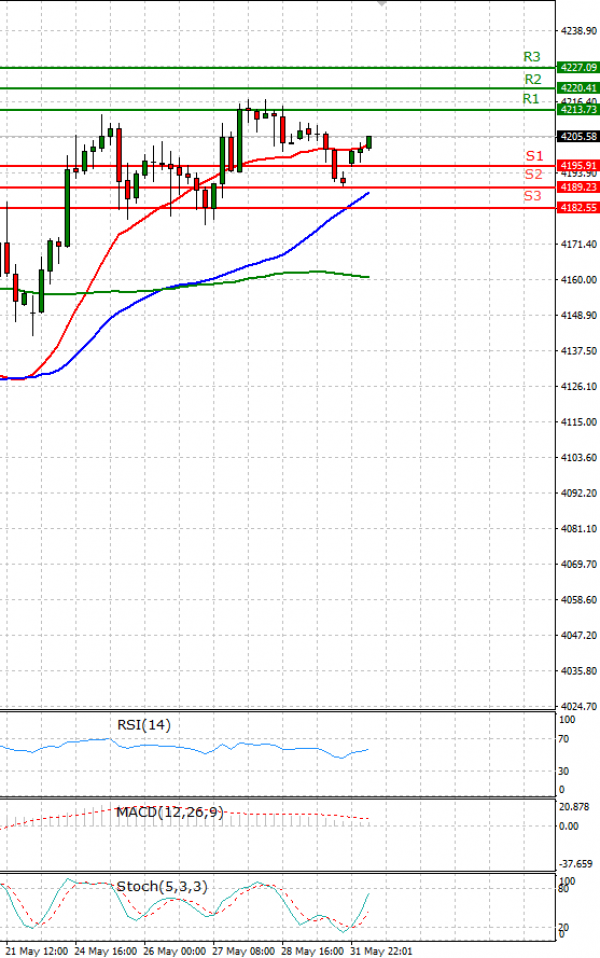The image size is (600, 958).
Task: Click the 26 May 00:00 date label
Action: [174, 951]
